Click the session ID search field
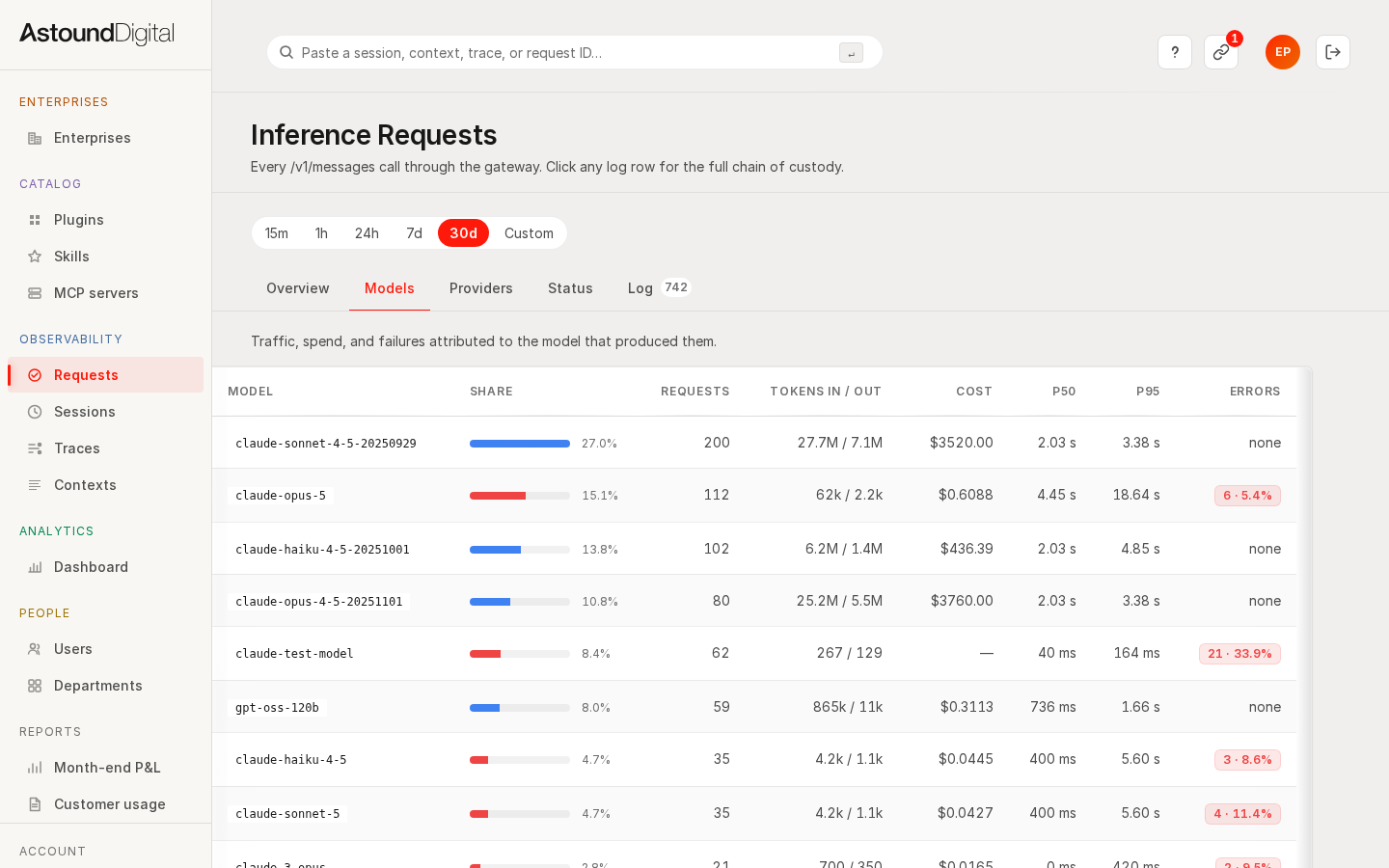The image size is (1389, 868). pyautogui.click(x=575, y=52)
